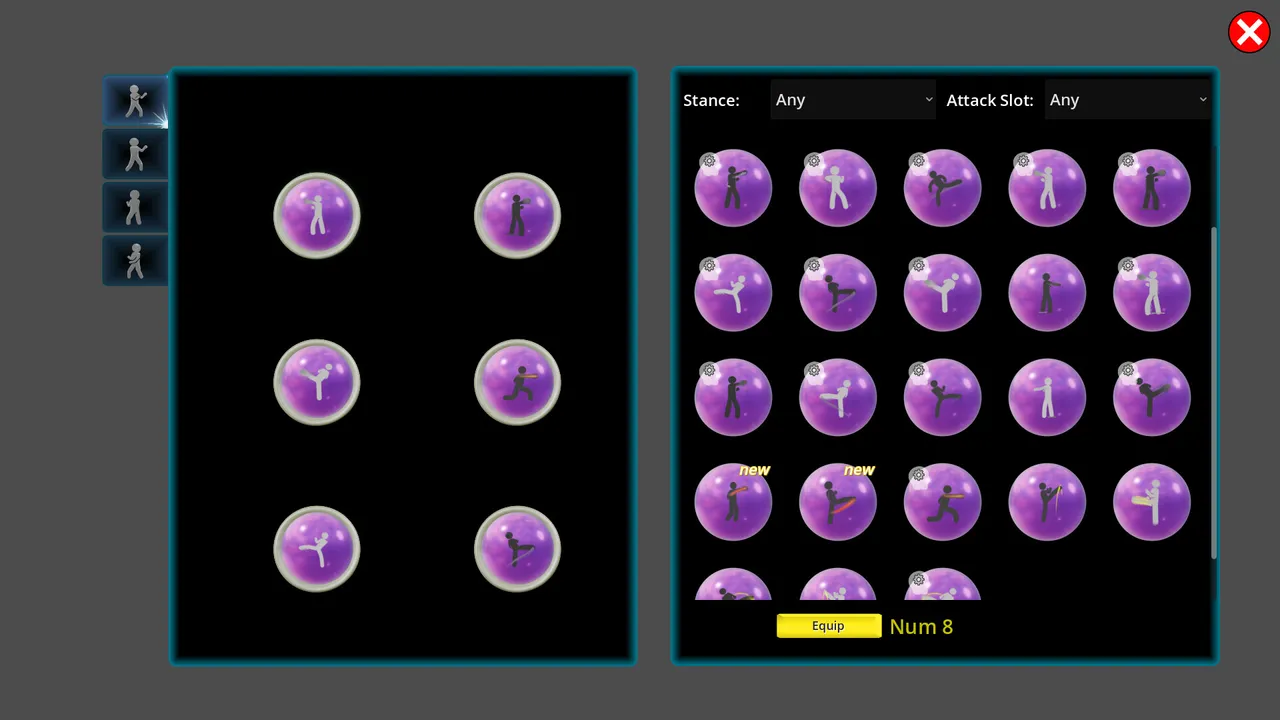Select bottom-right equipped black kick slot

click(517, 549)
